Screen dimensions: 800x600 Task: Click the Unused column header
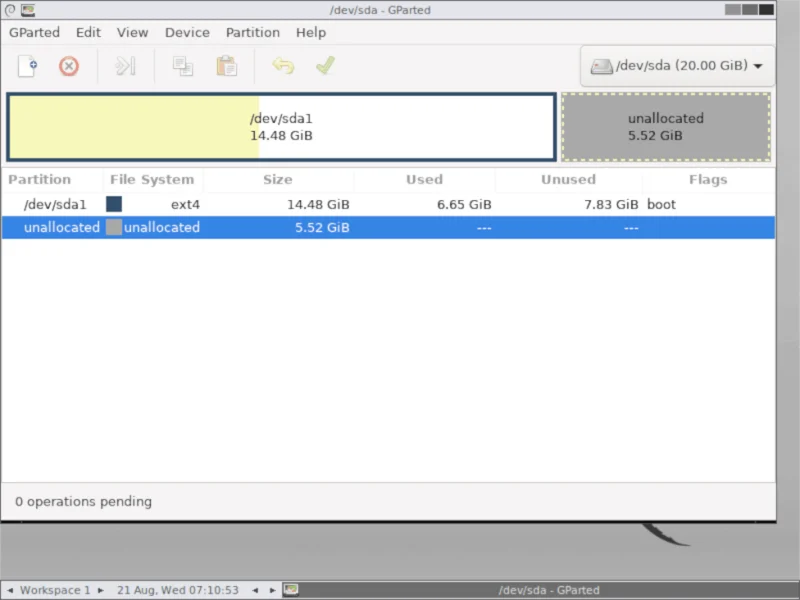point(568,180)
